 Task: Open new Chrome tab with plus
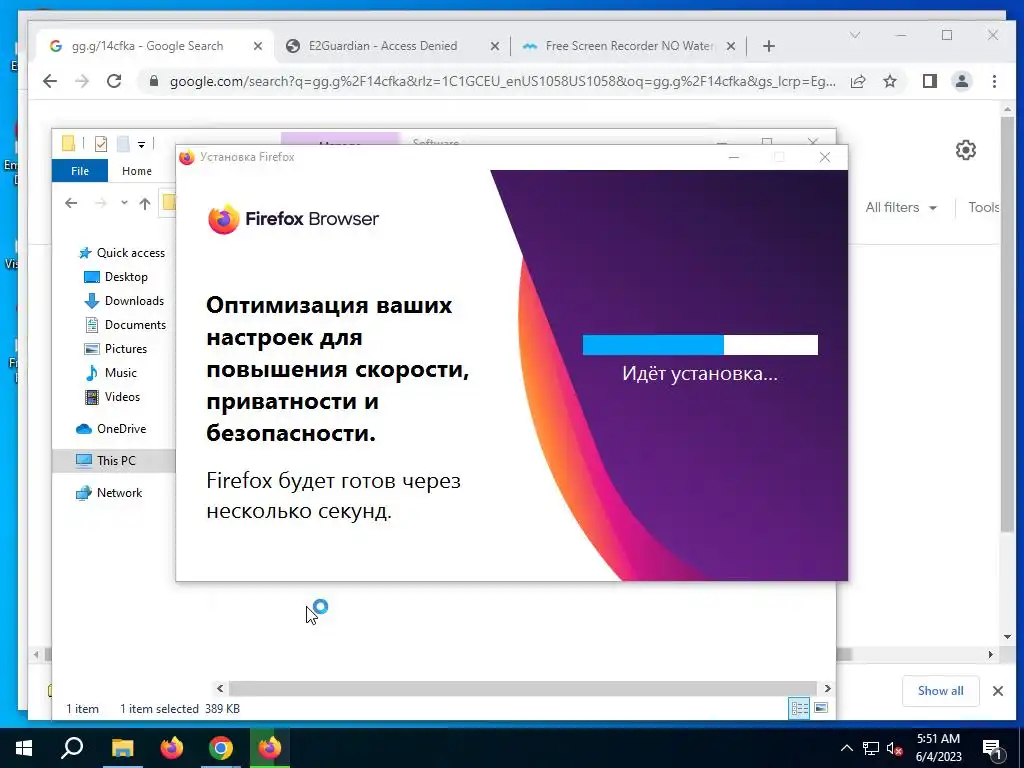[x=769, y=46]
